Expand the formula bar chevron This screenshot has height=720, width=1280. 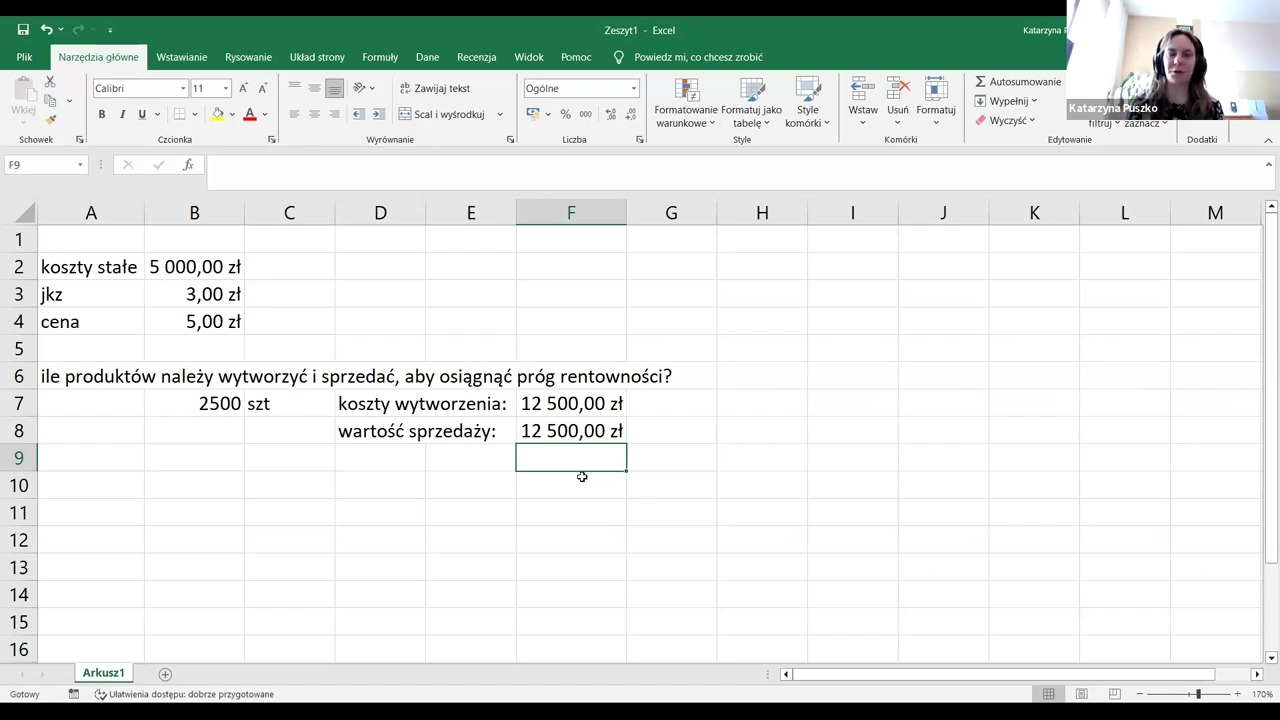pyautogui.click(x=1268, y=164)
